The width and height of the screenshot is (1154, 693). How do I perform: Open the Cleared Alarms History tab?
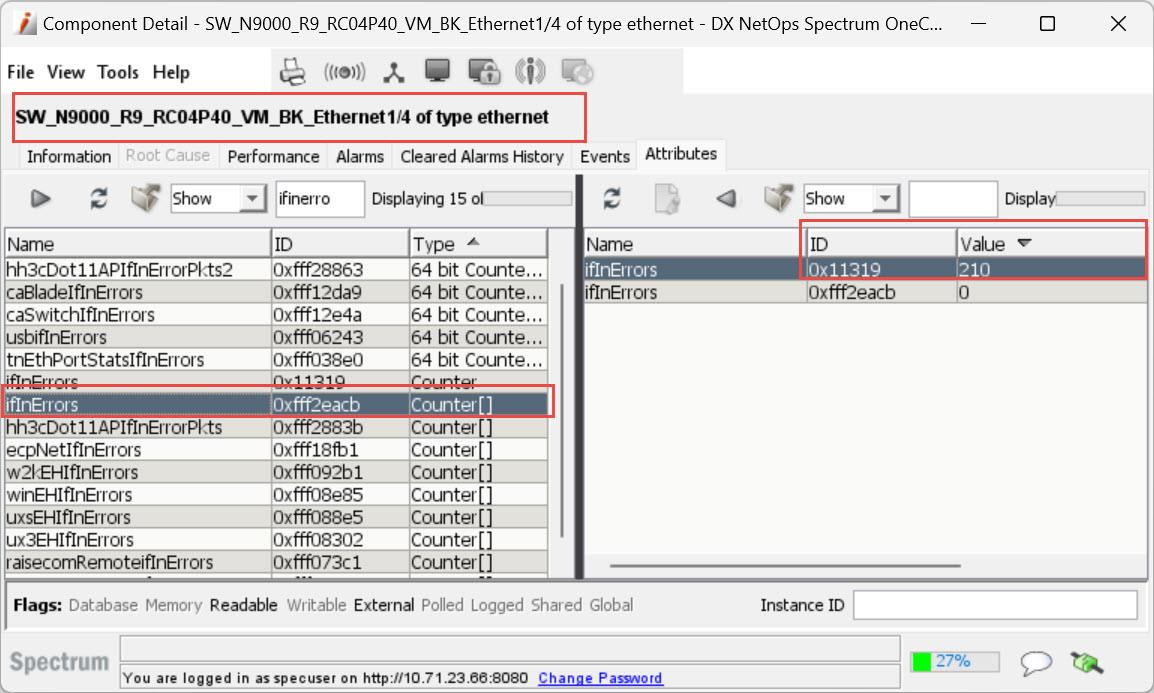(x=482, y=156)
